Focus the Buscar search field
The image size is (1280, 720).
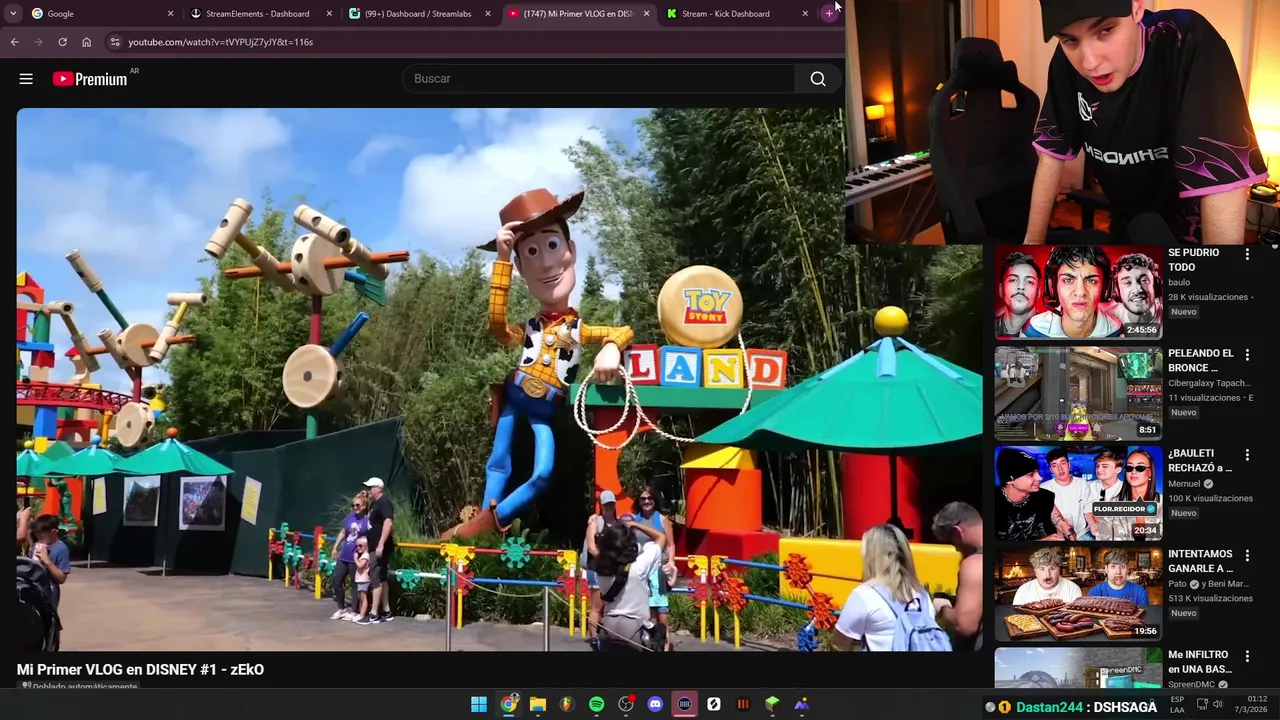pos(599,79)
